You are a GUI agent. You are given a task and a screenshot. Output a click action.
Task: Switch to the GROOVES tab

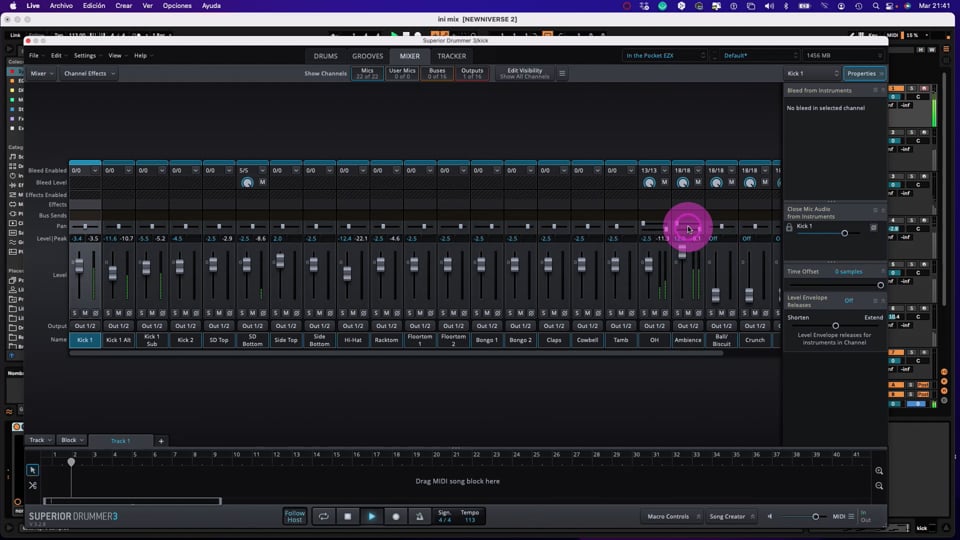click(x=367, y=56)
